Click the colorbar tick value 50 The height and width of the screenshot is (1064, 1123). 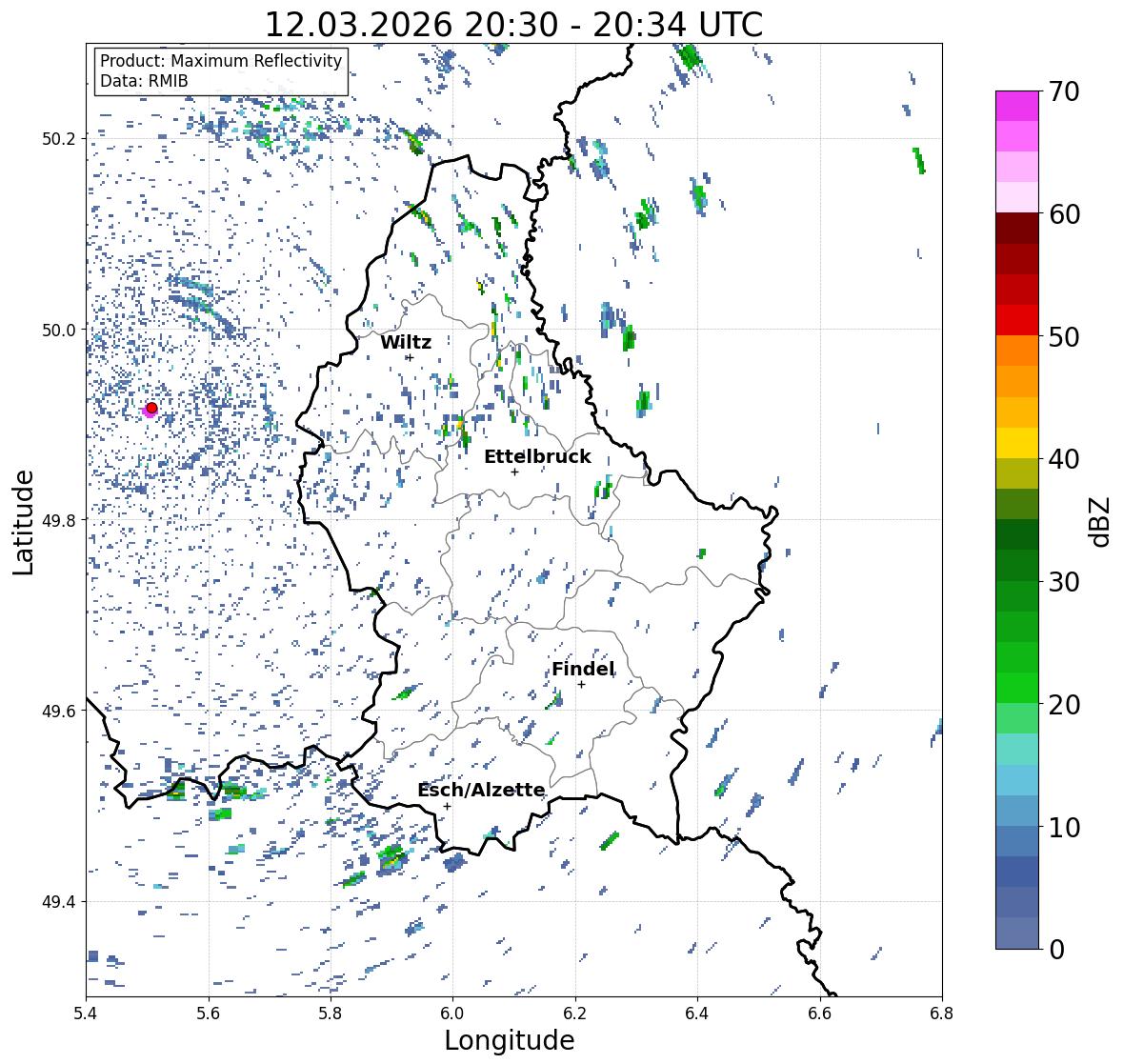[1064, 336]
